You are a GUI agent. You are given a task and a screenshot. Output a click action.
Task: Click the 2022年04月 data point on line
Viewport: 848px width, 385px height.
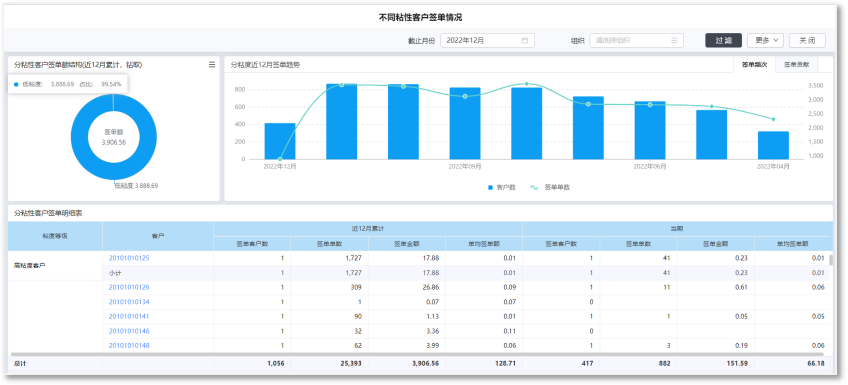point(773,120)
